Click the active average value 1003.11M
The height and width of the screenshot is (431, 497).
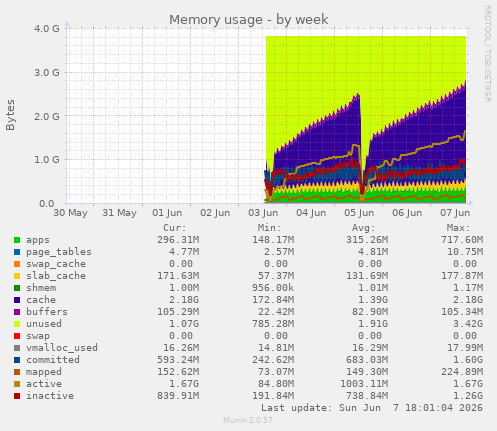364,384
